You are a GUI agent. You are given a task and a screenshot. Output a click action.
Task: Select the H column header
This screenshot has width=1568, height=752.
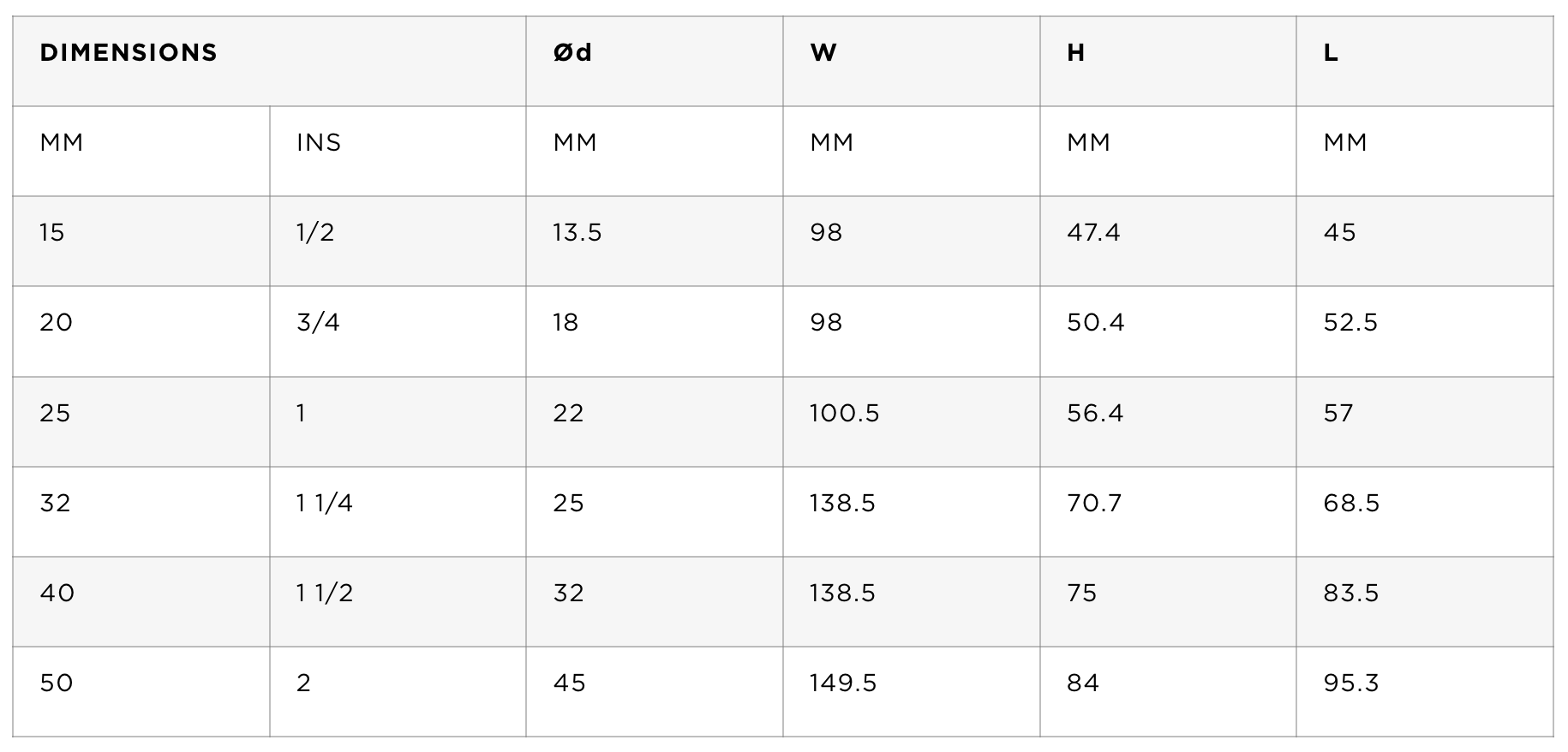(1168, 62)
